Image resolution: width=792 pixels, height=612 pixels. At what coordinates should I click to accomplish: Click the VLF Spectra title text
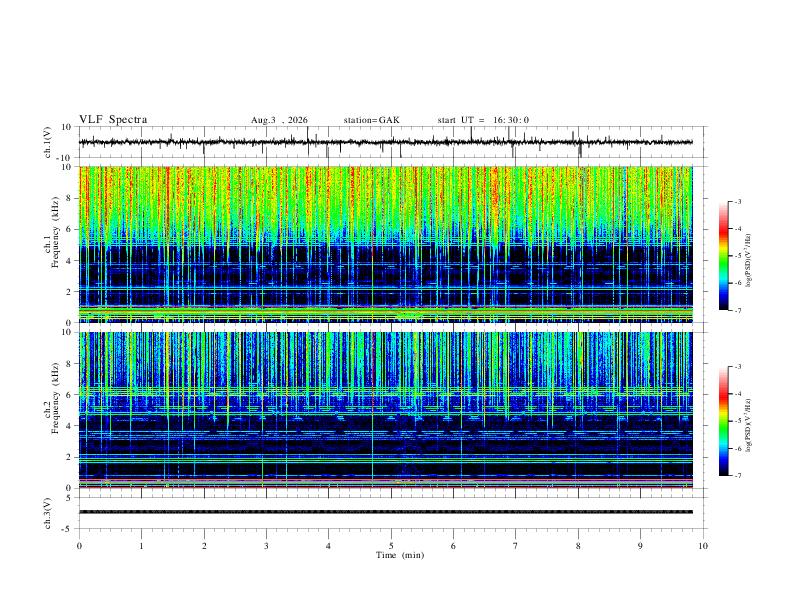pos(113,120)
